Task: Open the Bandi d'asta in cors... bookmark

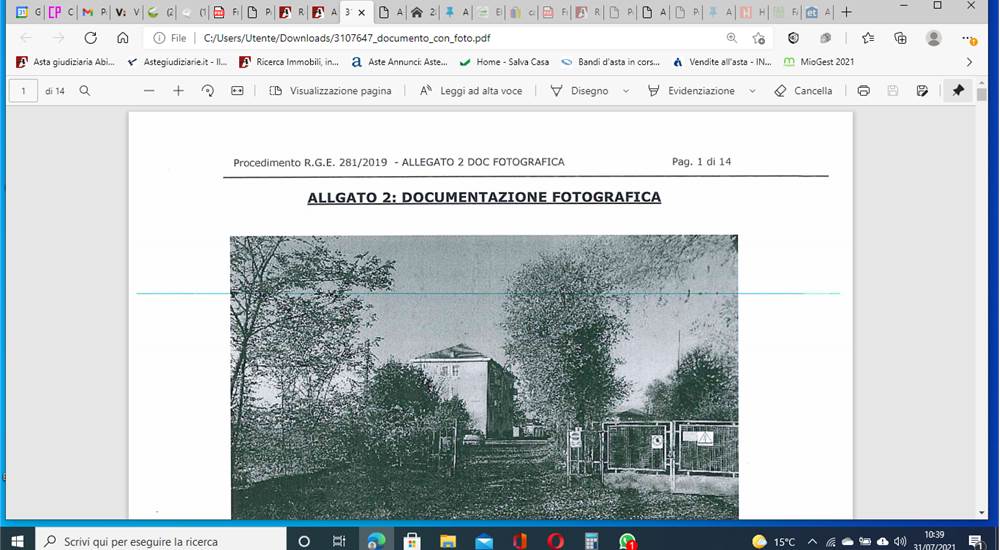Action: tap(610, 62)
